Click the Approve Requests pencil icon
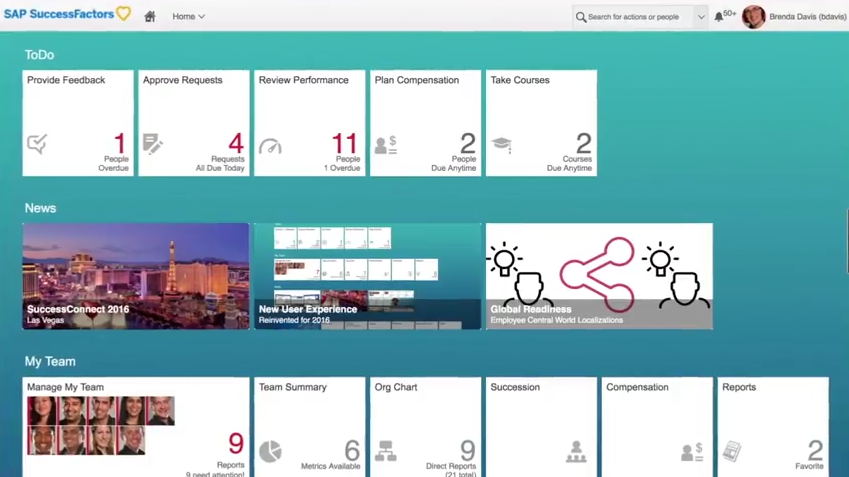Viewport: 849px width, 477px height. (152, 145)
